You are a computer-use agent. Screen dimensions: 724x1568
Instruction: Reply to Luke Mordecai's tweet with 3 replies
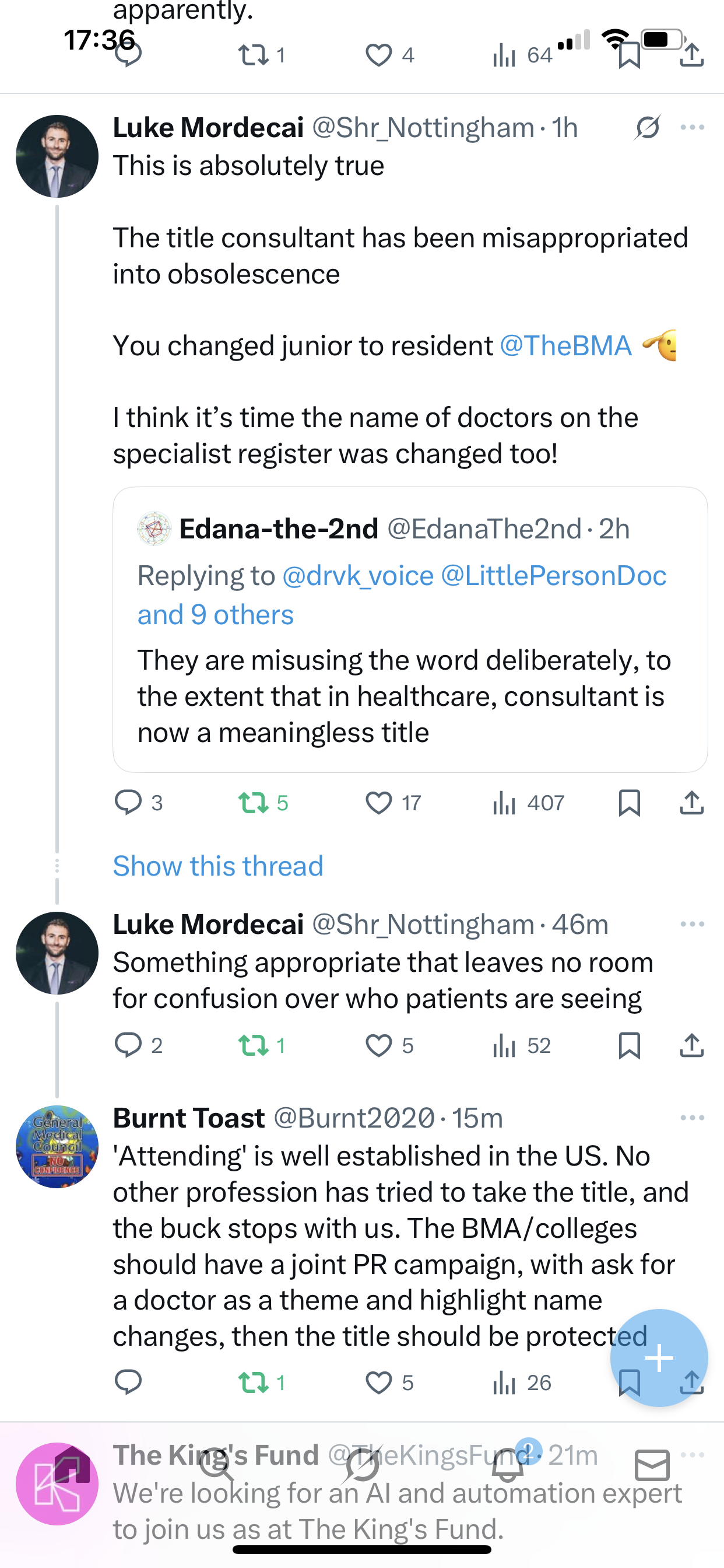tap(128, 803)
